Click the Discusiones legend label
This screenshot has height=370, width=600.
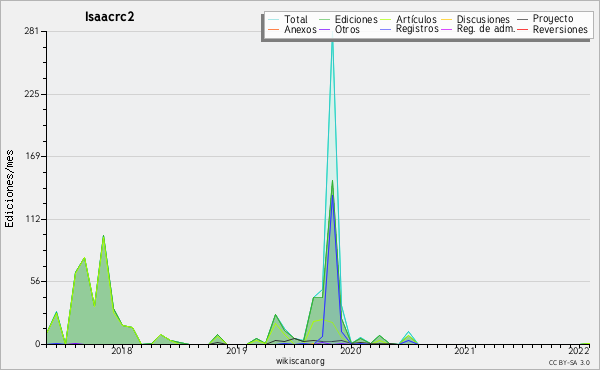[x=483, y=19]
